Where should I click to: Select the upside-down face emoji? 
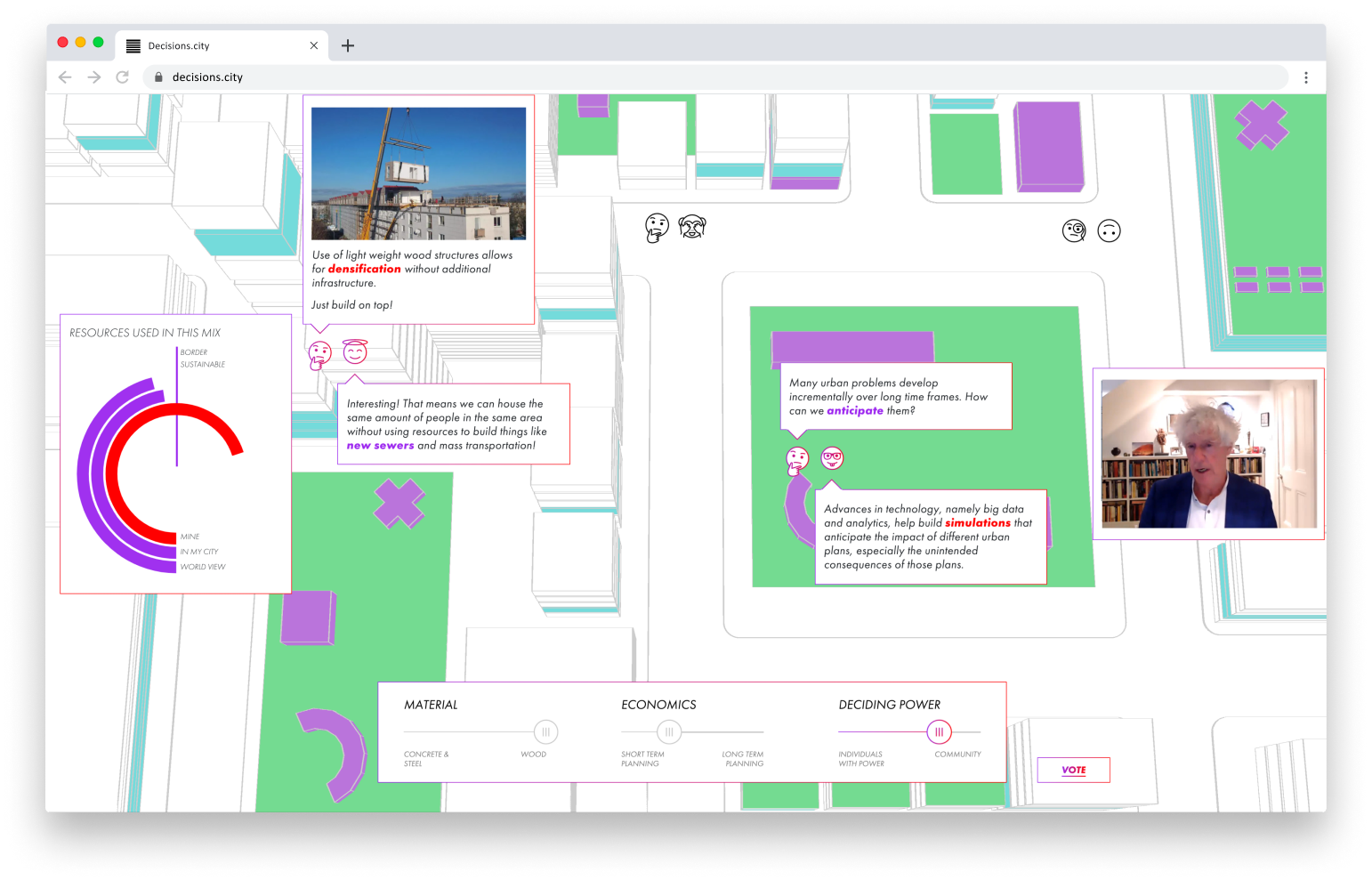(x=1109, y=231)
